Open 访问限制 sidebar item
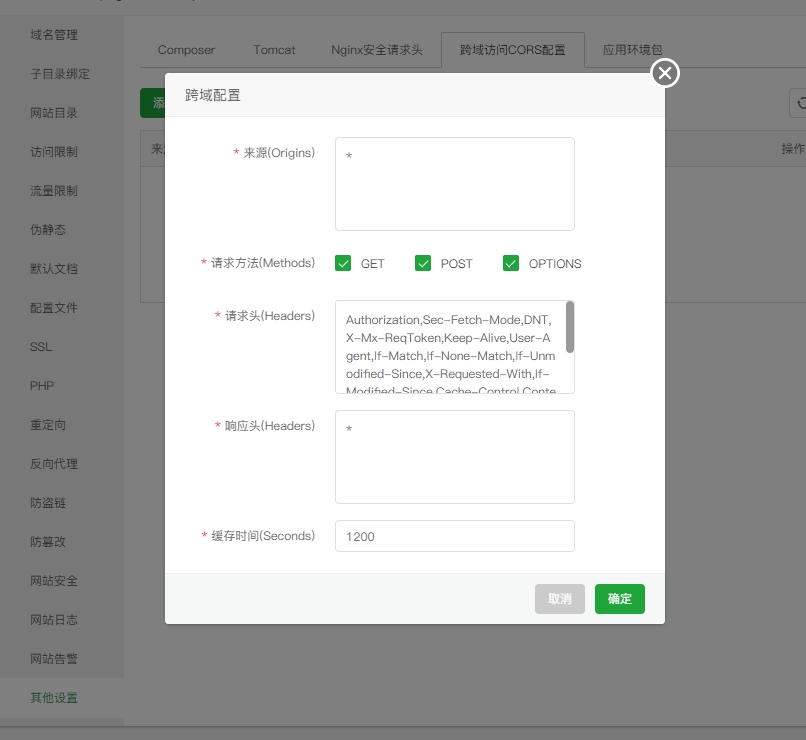 tap(53, 152)
